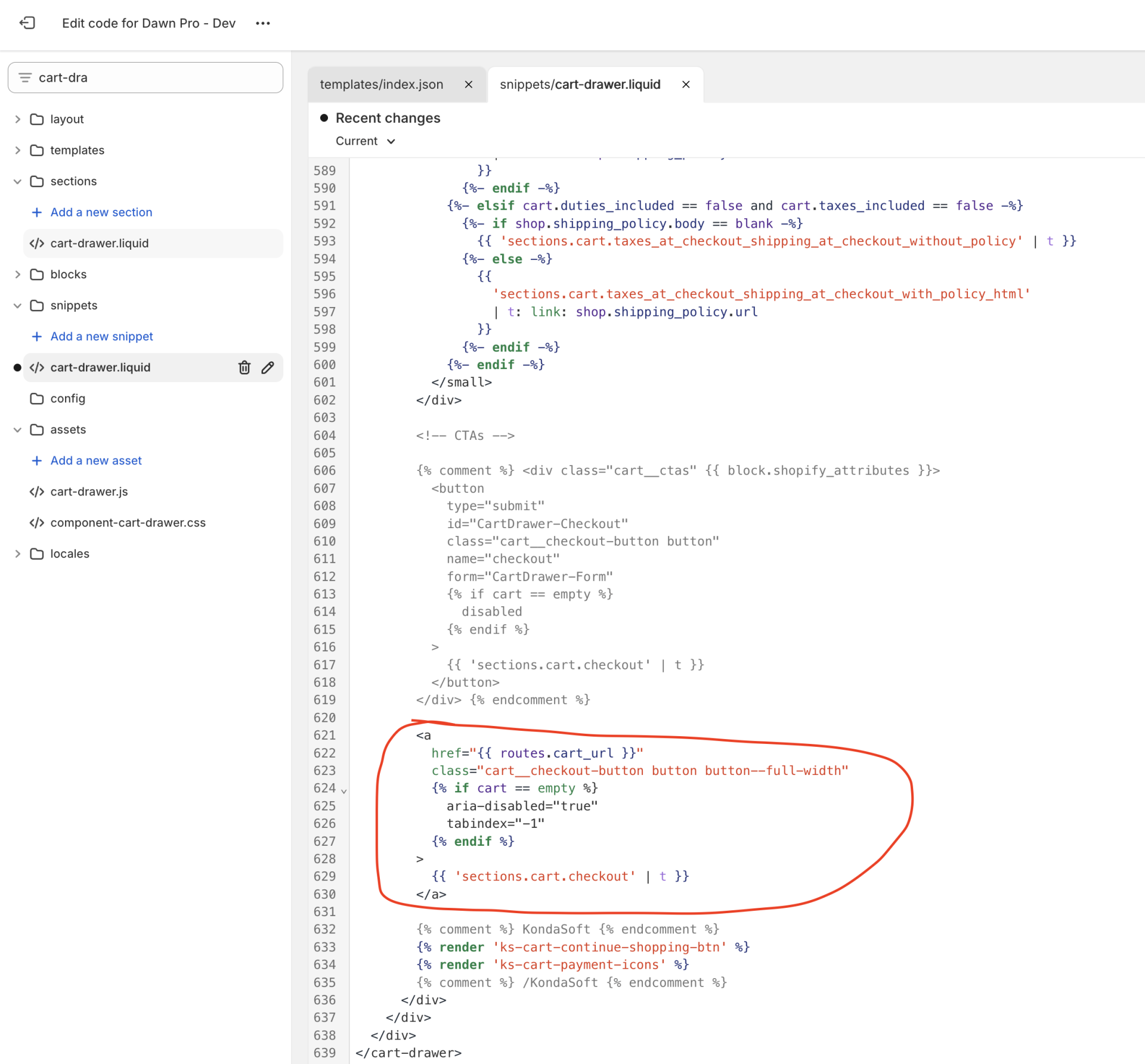Click the templates folder icon

[37, 150]
